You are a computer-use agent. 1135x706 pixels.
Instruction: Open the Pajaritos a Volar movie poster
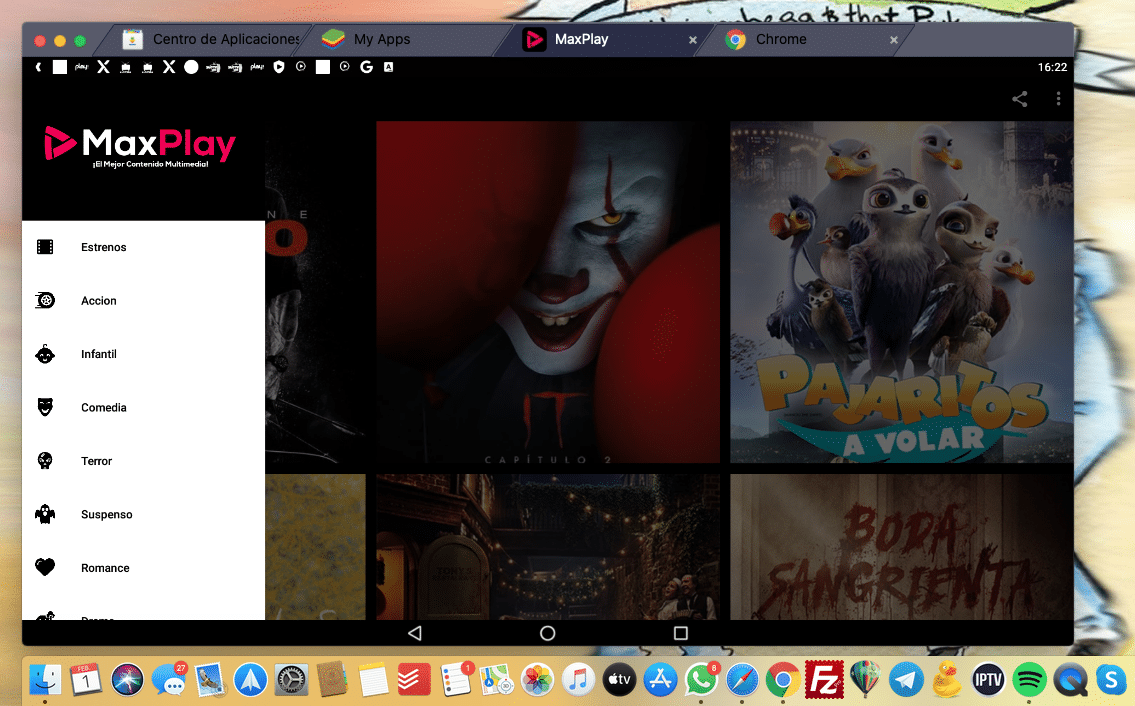coord(900,293)
